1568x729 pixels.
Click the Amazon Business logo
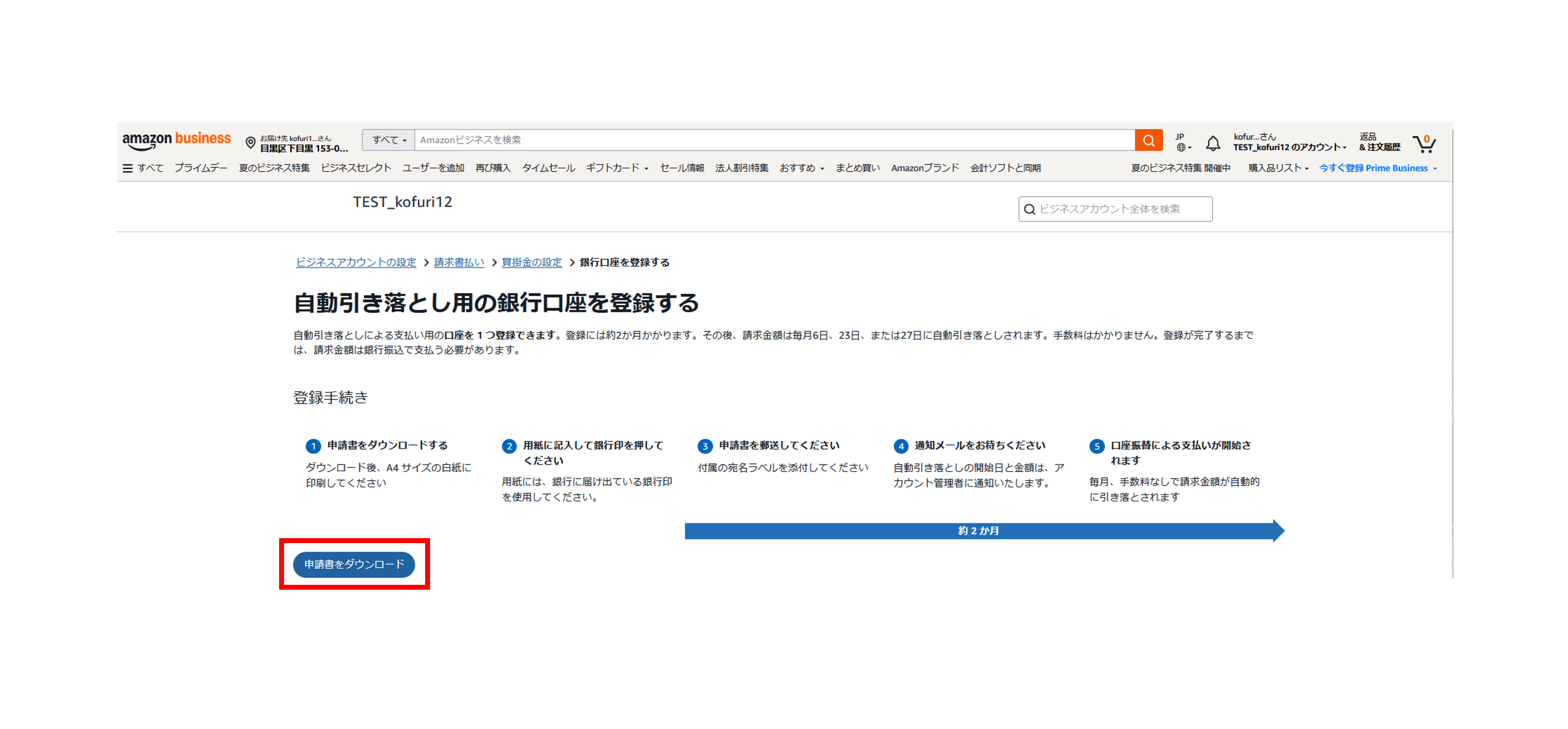coord(177,141)
